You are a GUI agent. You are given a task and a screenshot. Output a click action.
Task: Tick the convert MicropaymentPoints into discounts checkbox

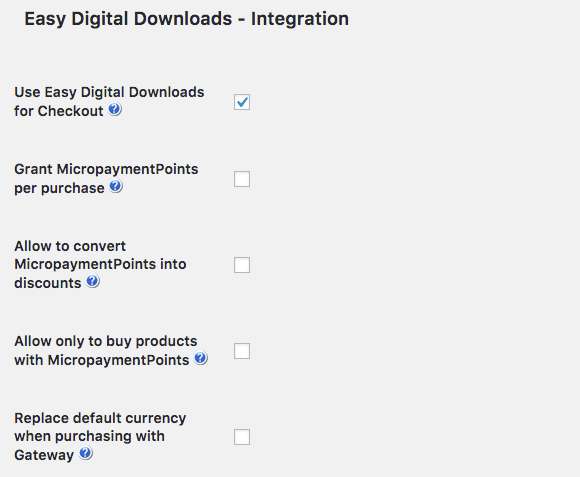point(242,265)
